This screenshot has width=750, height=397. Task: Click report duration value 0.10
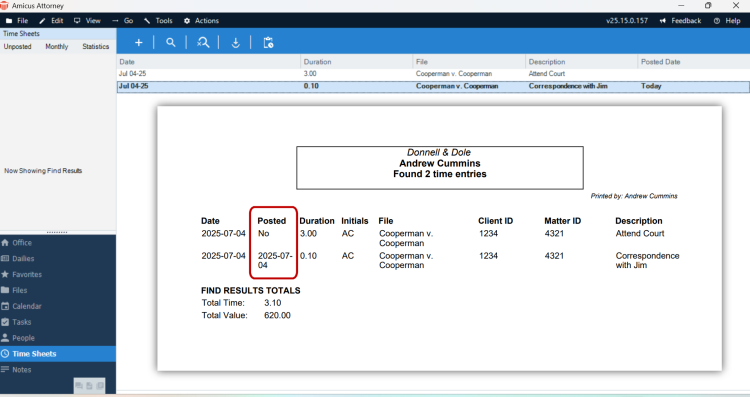click(309, 256)
